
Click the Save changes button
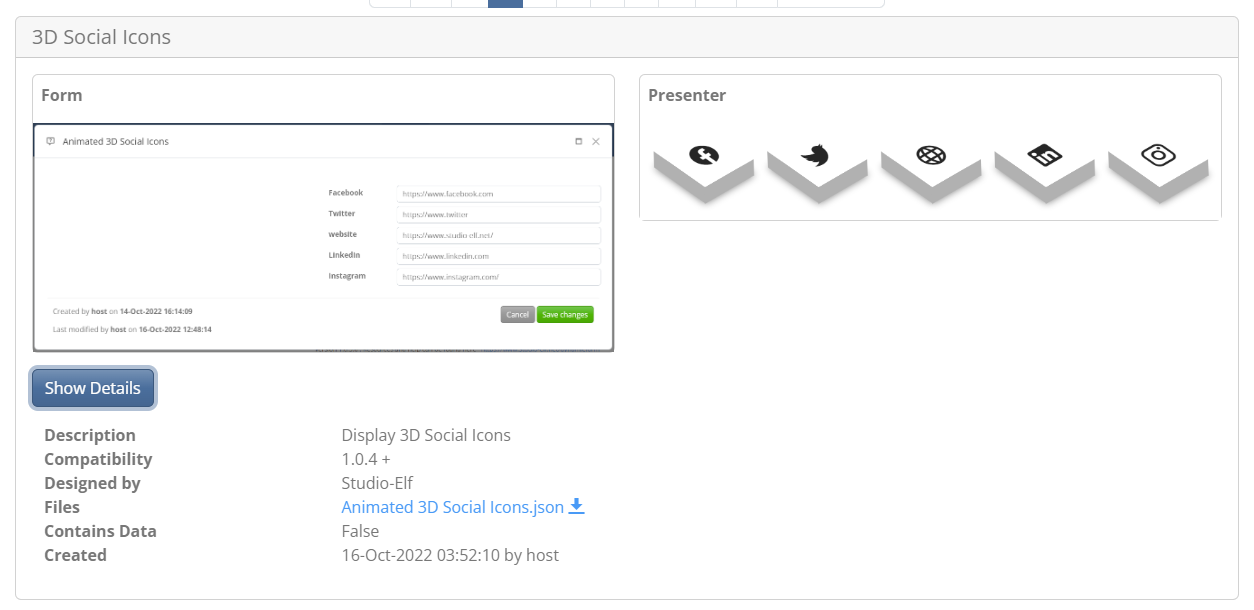(x=565, y=314)
